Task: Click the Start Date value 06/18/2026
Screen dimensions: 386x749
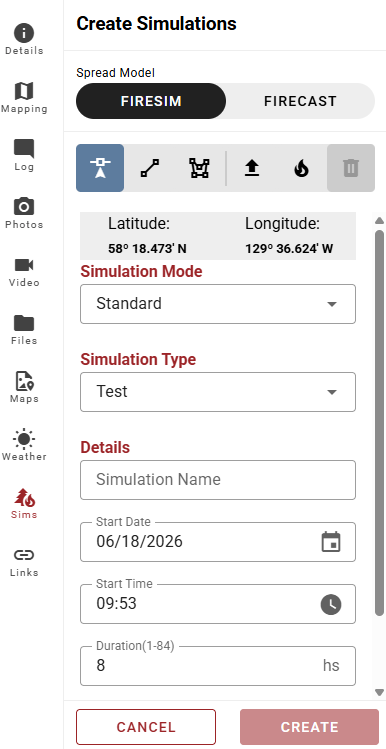Action: 139,541
